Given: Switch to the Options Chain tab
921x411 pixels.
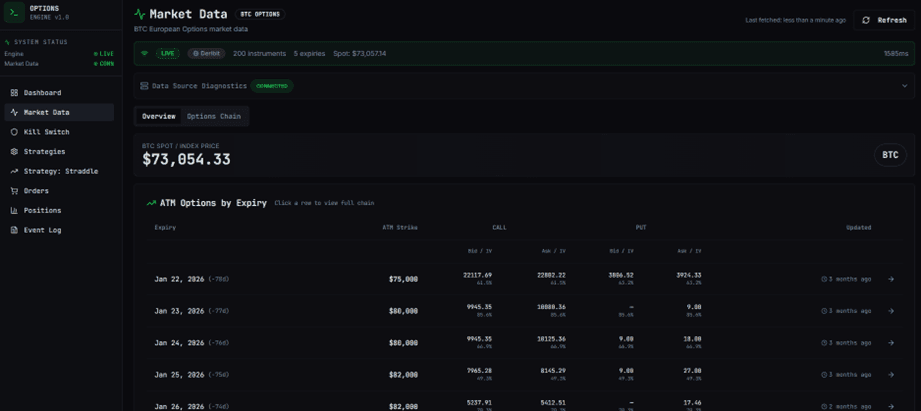Looking at the screenshot, I should 214,116.
